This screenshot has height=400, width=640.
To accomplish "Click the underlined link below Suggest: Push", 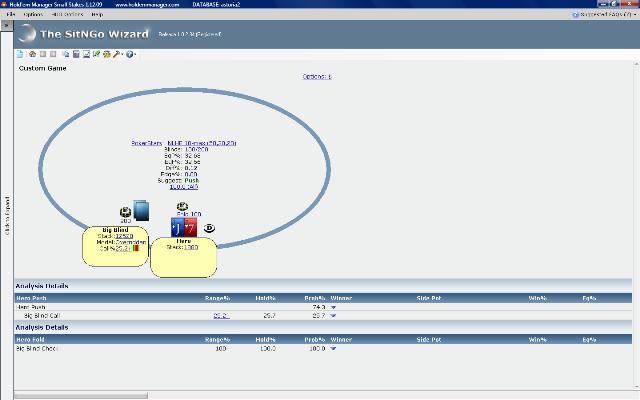I will tap(184, 187).
